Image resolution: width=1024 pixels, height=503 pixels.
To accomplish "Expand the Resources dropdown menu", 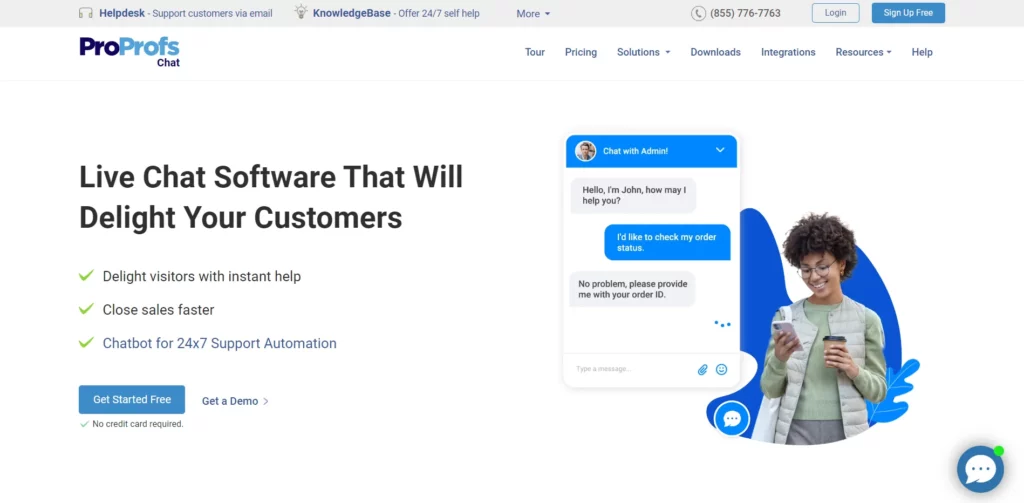I will [x=863, y=52].
